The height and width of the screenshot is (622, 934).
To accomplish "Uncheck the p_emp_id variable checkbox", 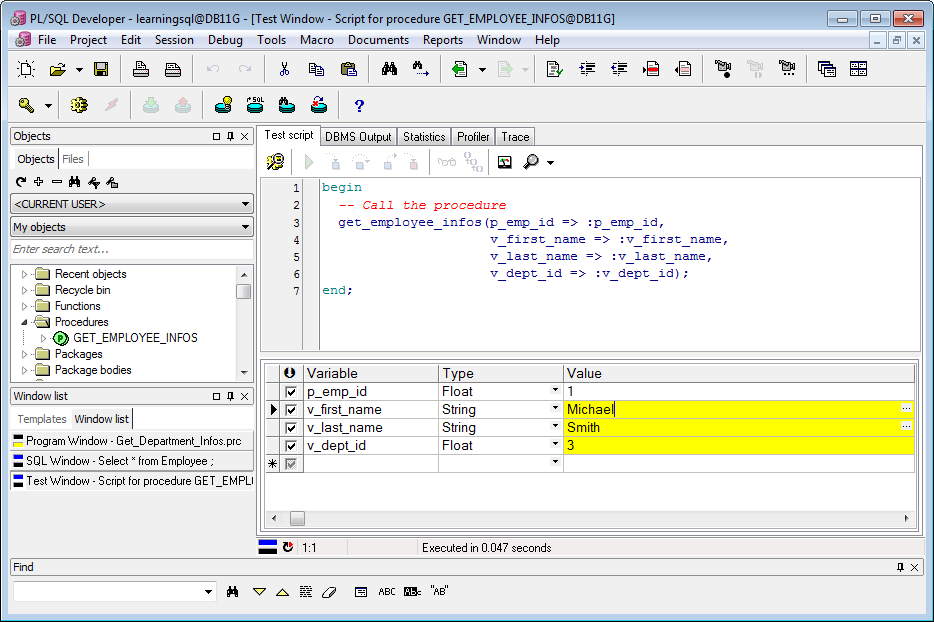I will pyautogui.click(x=291, y=392).
